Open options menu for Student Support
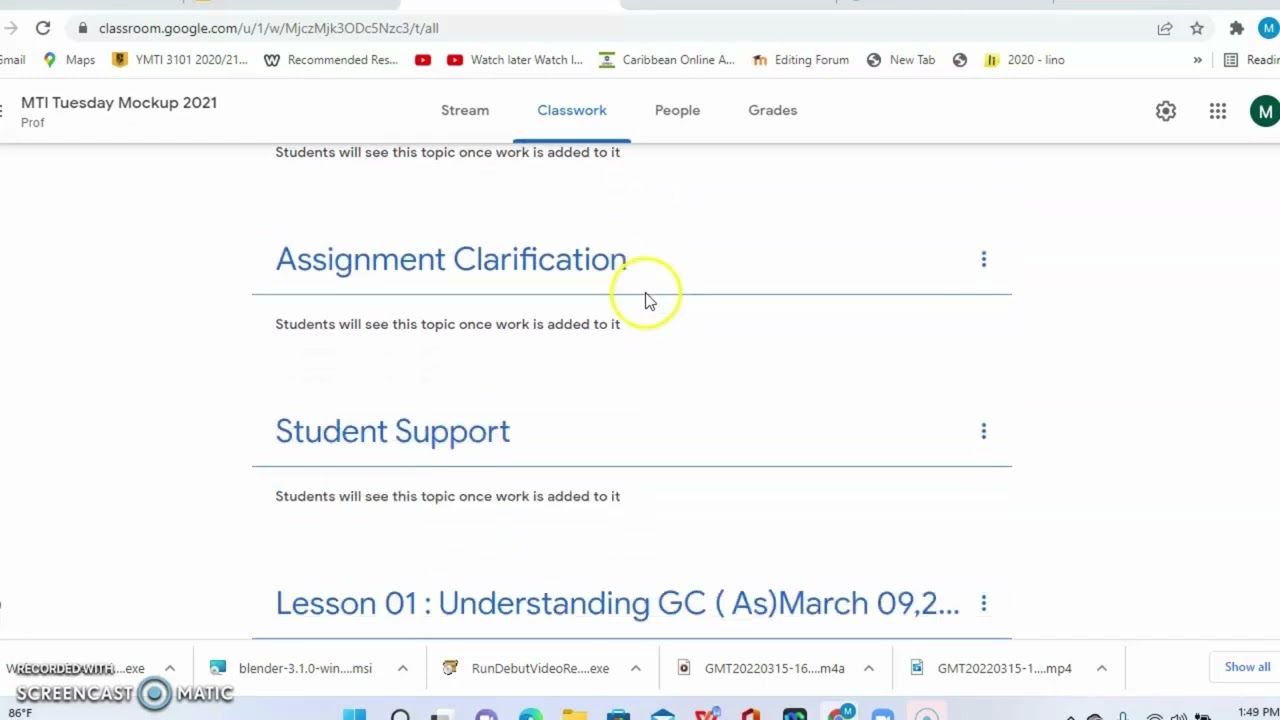Screen dimensions: 1280x720 point(983,432)
